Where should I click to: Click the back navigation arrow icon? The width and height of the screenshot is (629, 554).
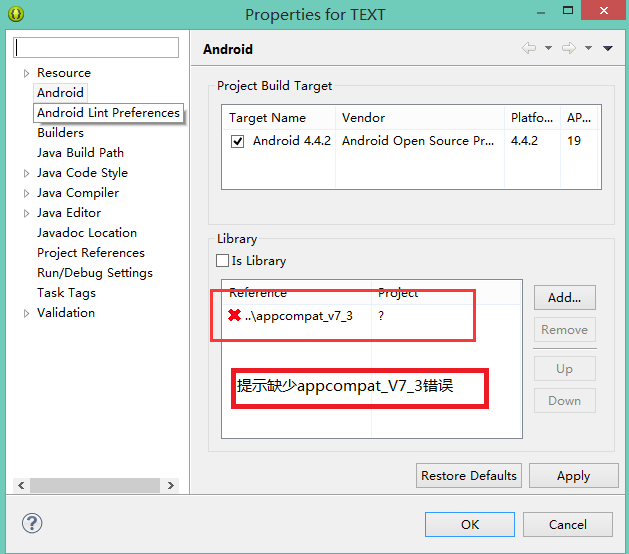click(529, 48)
